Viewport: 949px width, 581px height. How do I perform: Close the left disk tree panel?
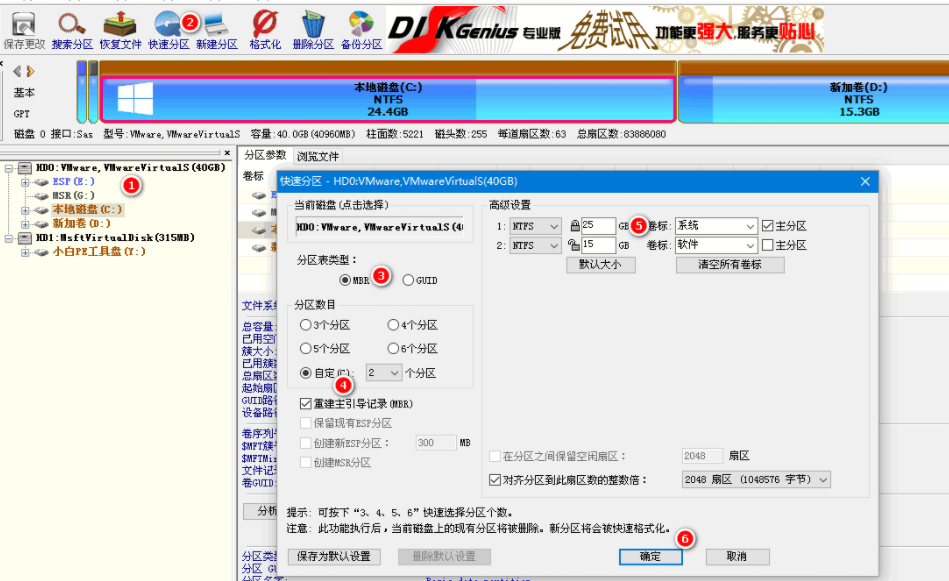[227, 153]
